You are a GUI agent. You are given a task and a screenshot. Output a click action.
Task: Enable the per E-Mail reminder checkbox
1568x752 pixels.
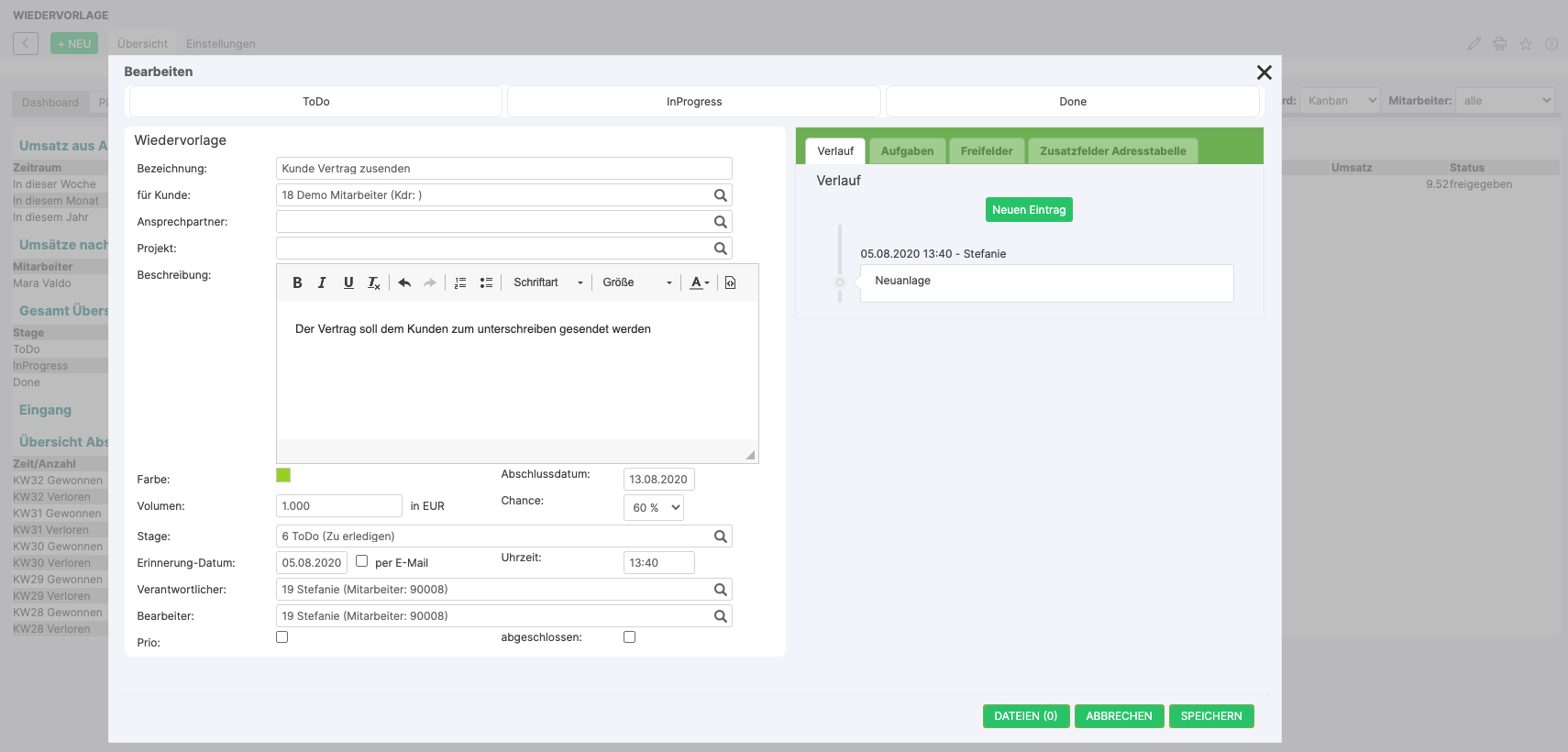click(362, 561)
